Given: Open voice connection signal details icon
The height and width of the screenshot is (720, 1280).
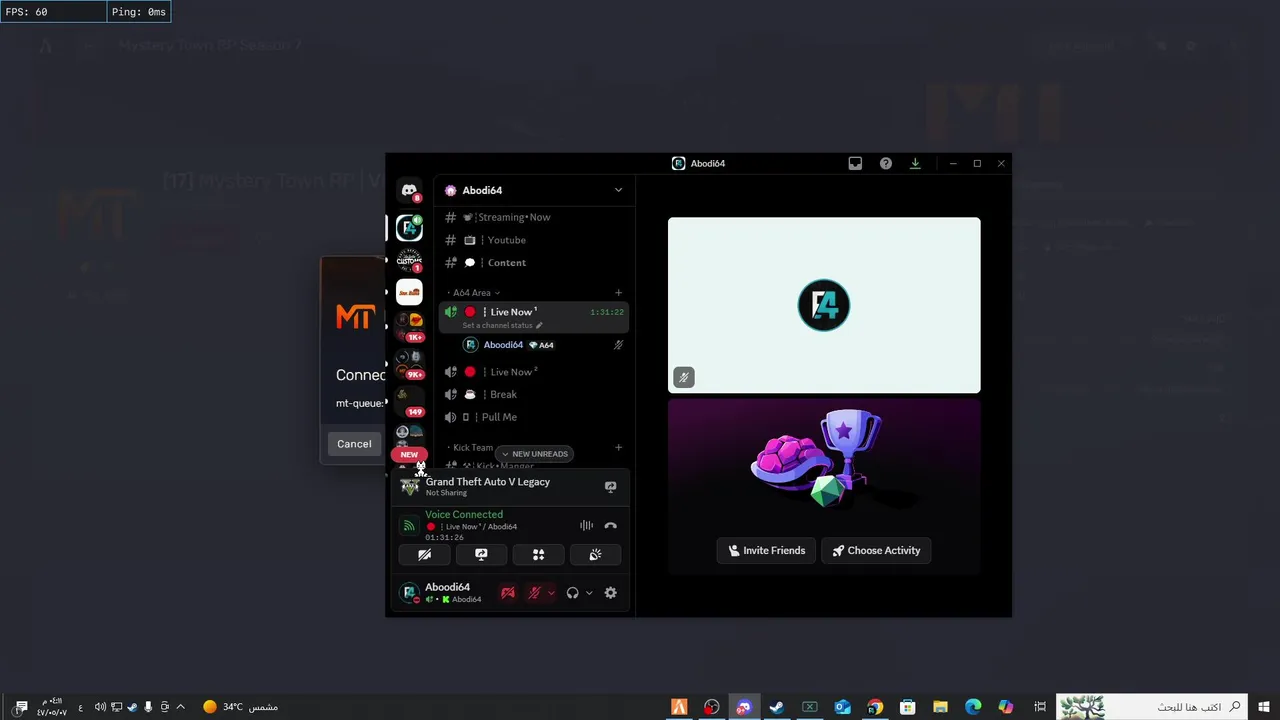Looking at the screenshot, I should (409, 525).
